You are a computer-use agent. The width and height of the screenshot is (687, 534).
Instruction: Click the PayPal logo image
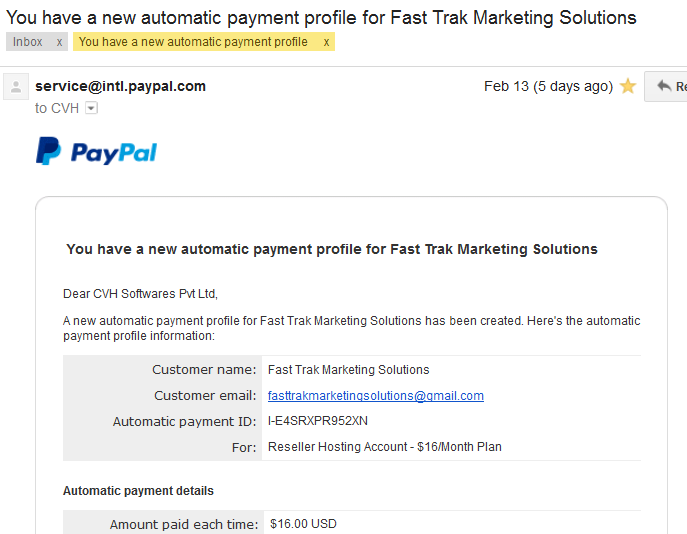(96, 151)
